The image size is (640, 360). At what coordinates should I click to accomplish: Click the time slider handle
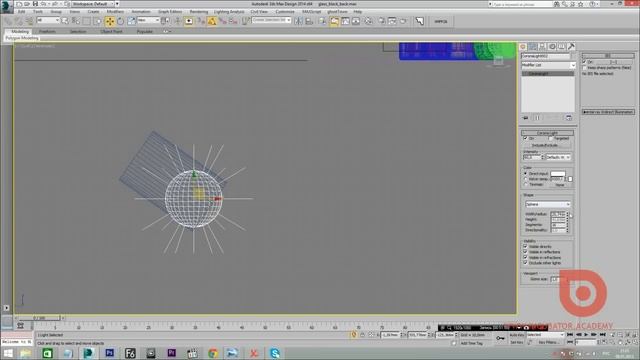[x=40, y=318]
